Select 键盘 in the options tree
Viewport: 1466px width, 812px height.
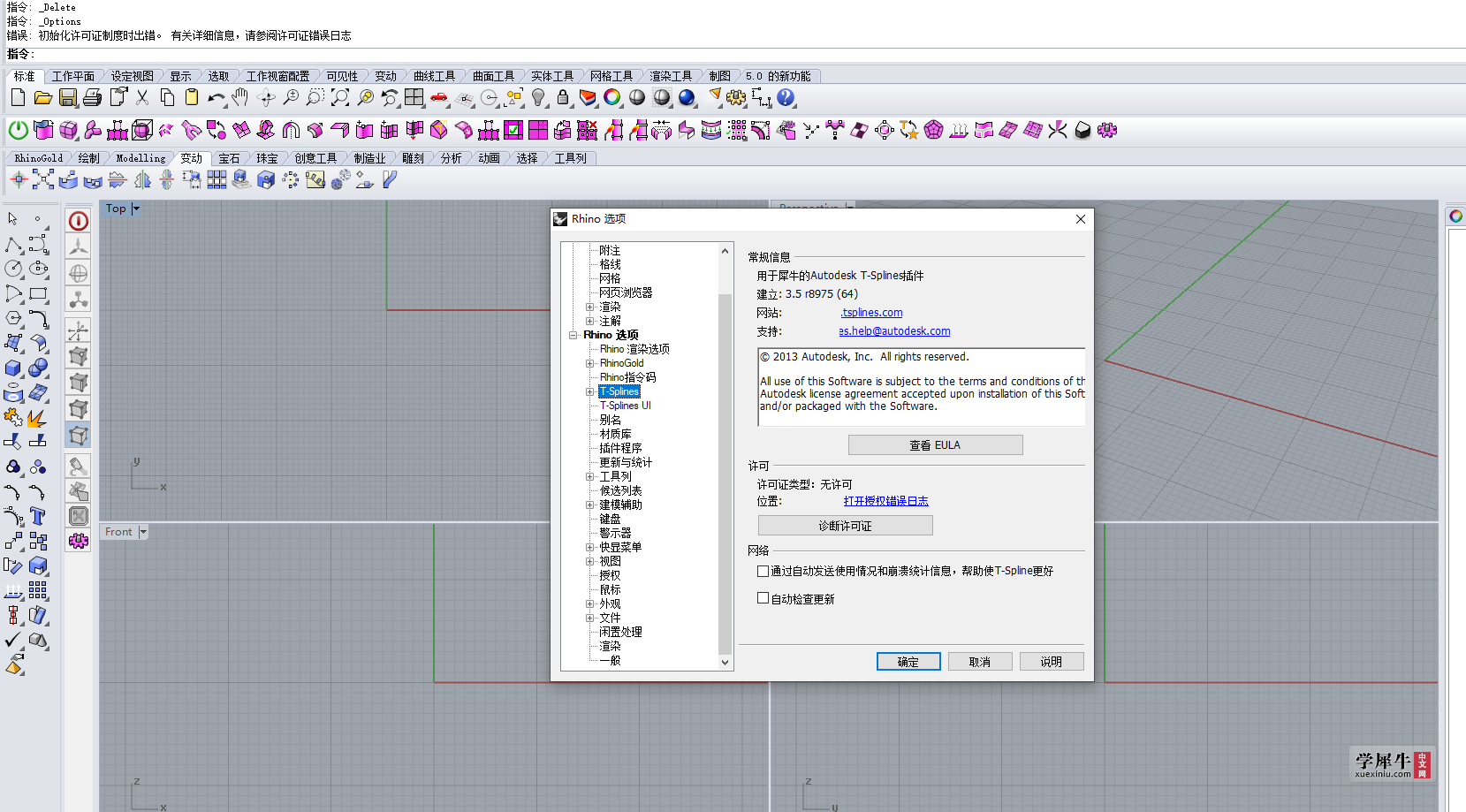point(610,519)
